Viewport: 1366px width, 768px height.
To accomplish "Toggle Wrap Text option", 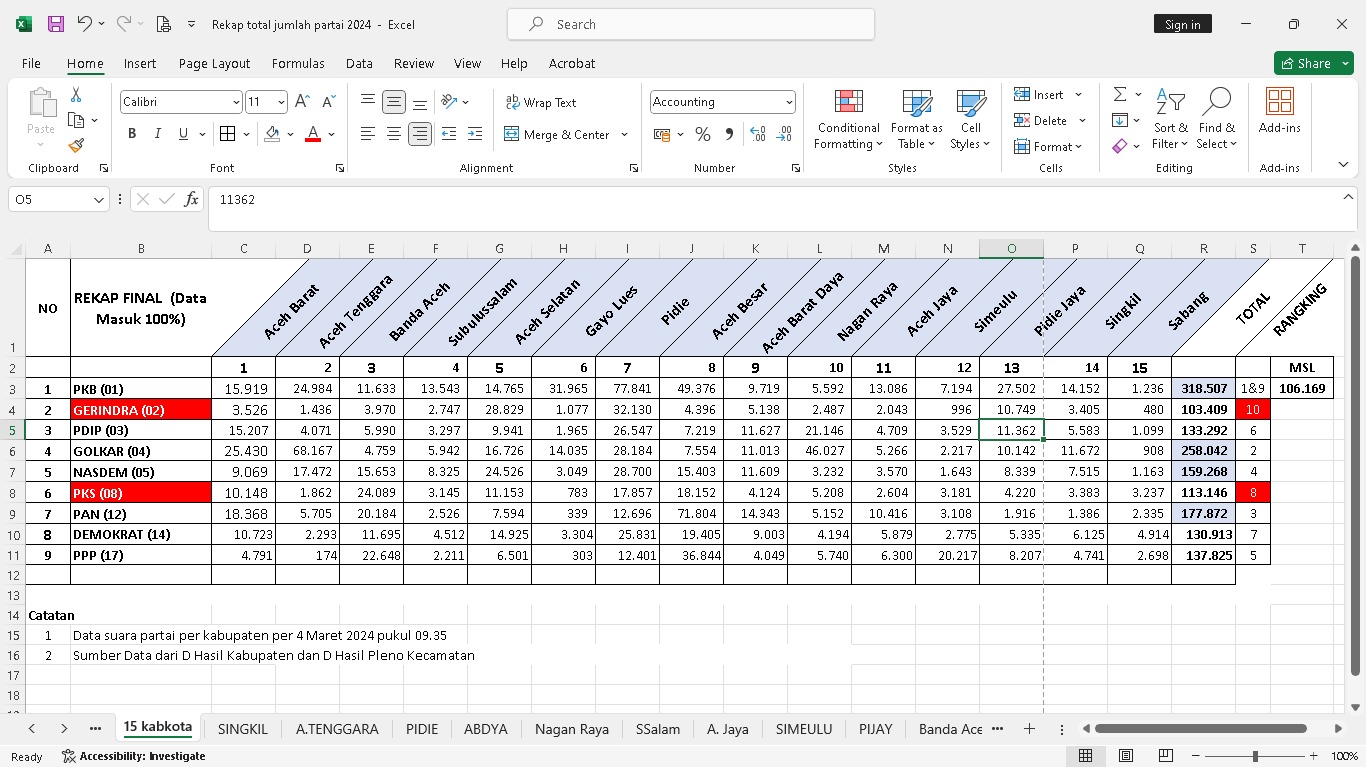I will (x=541, y=102).
